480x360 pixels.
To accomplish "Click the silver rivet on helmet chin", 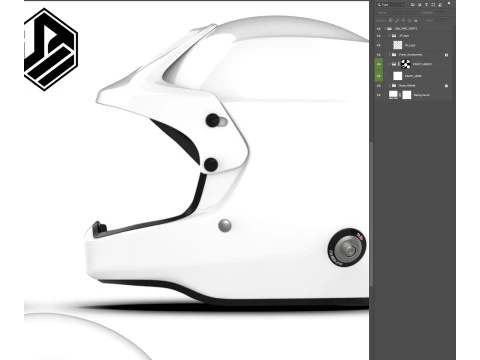I will click(x=225, y=226).
